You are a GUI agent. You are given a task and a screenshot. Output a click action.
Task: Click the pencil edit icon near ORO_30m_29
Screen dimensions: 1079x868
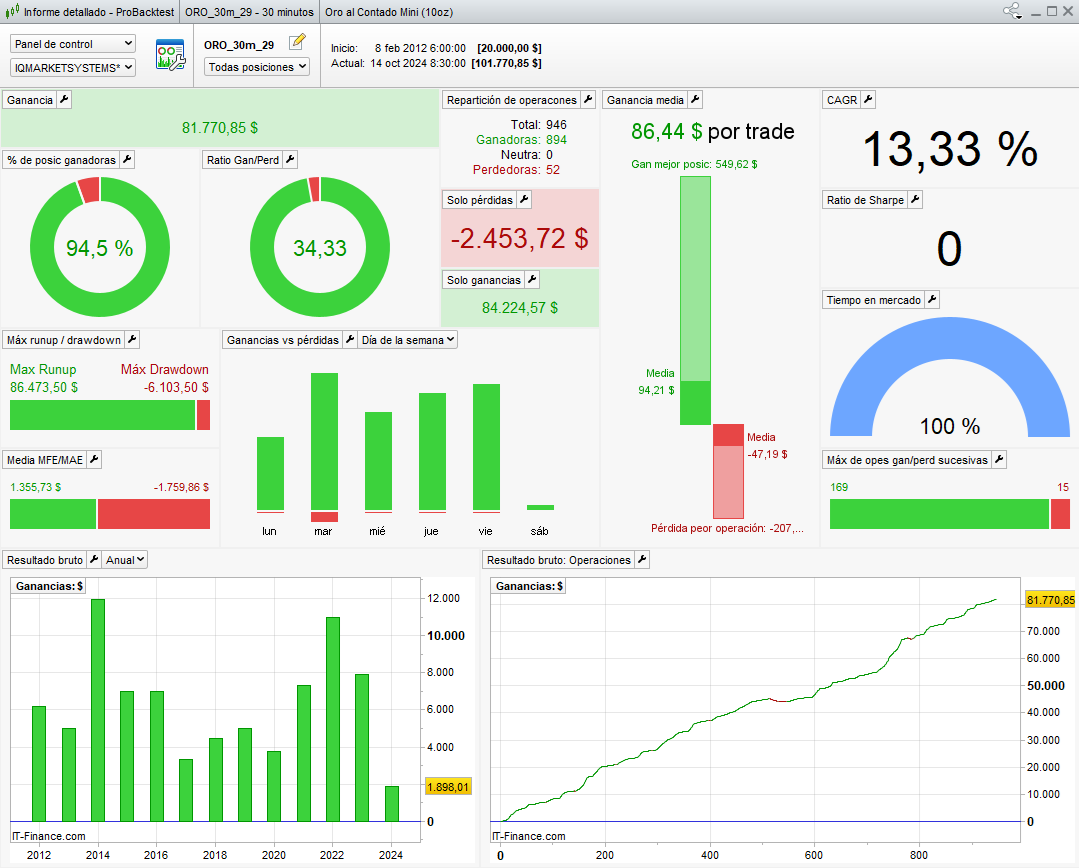(x=297, y=42)
